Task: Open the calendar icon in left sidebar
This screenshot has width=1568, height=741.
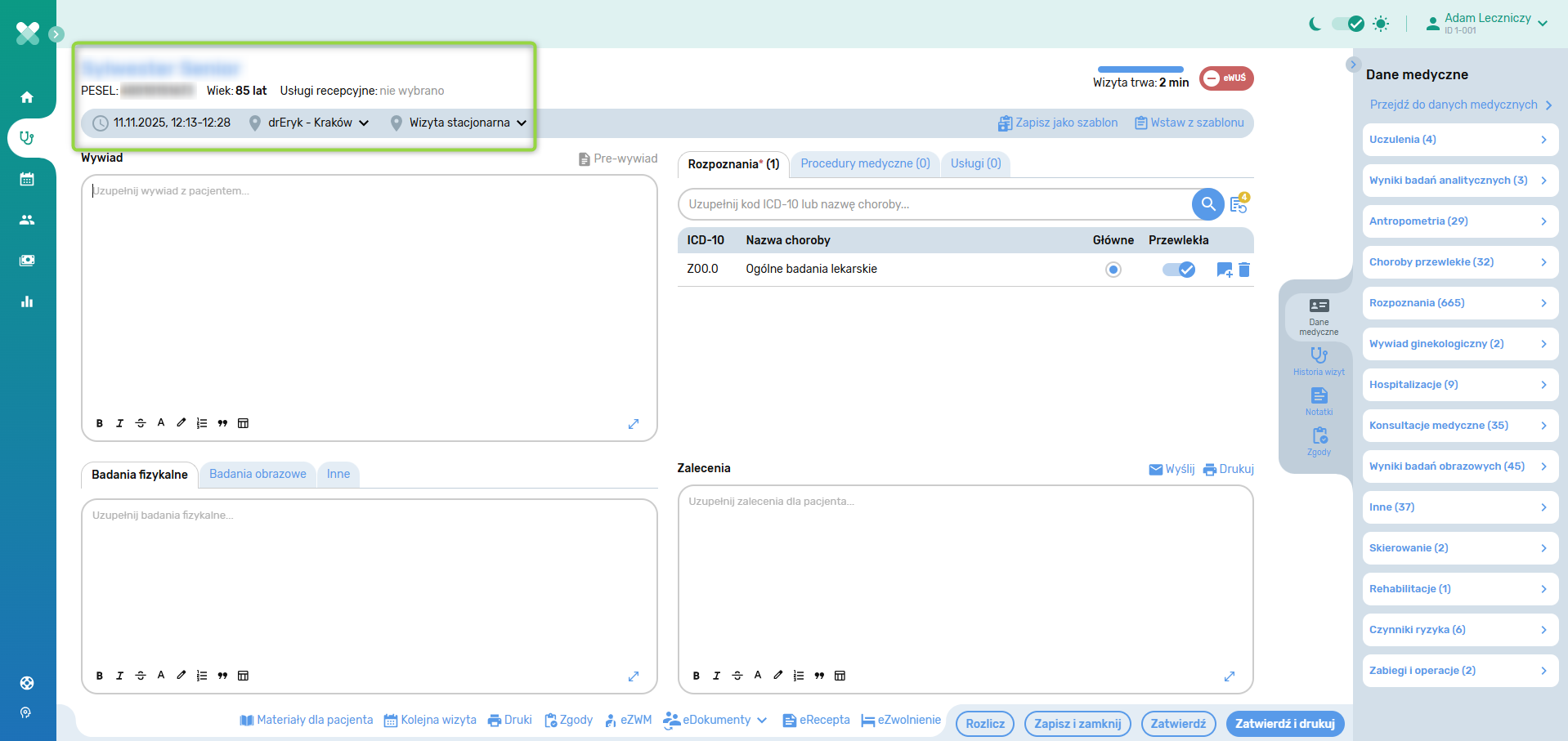Action: click(x=27, y=179)
